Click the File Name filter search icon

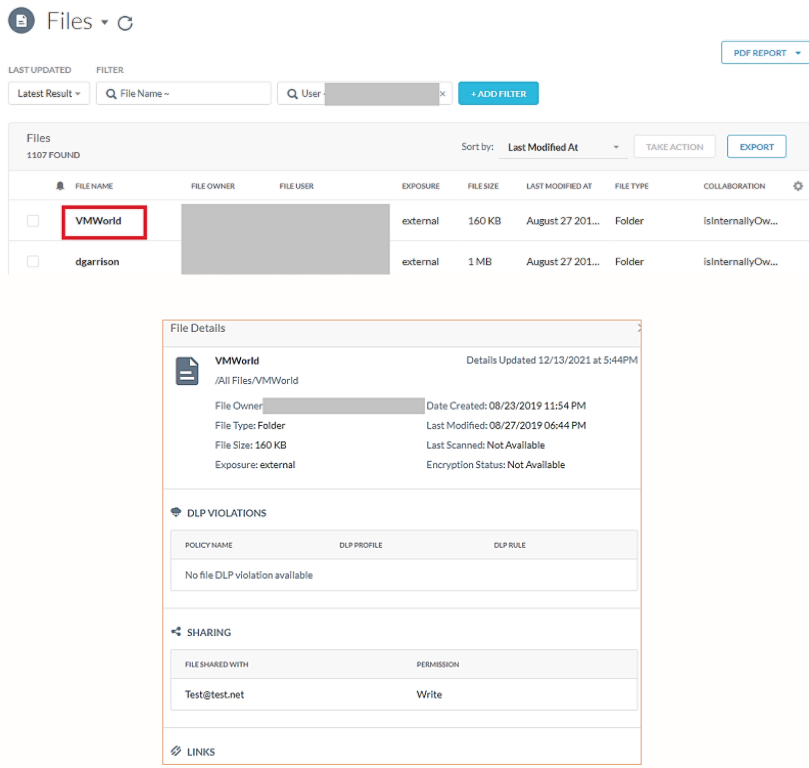pyautogui.click(x=111, y=94)
